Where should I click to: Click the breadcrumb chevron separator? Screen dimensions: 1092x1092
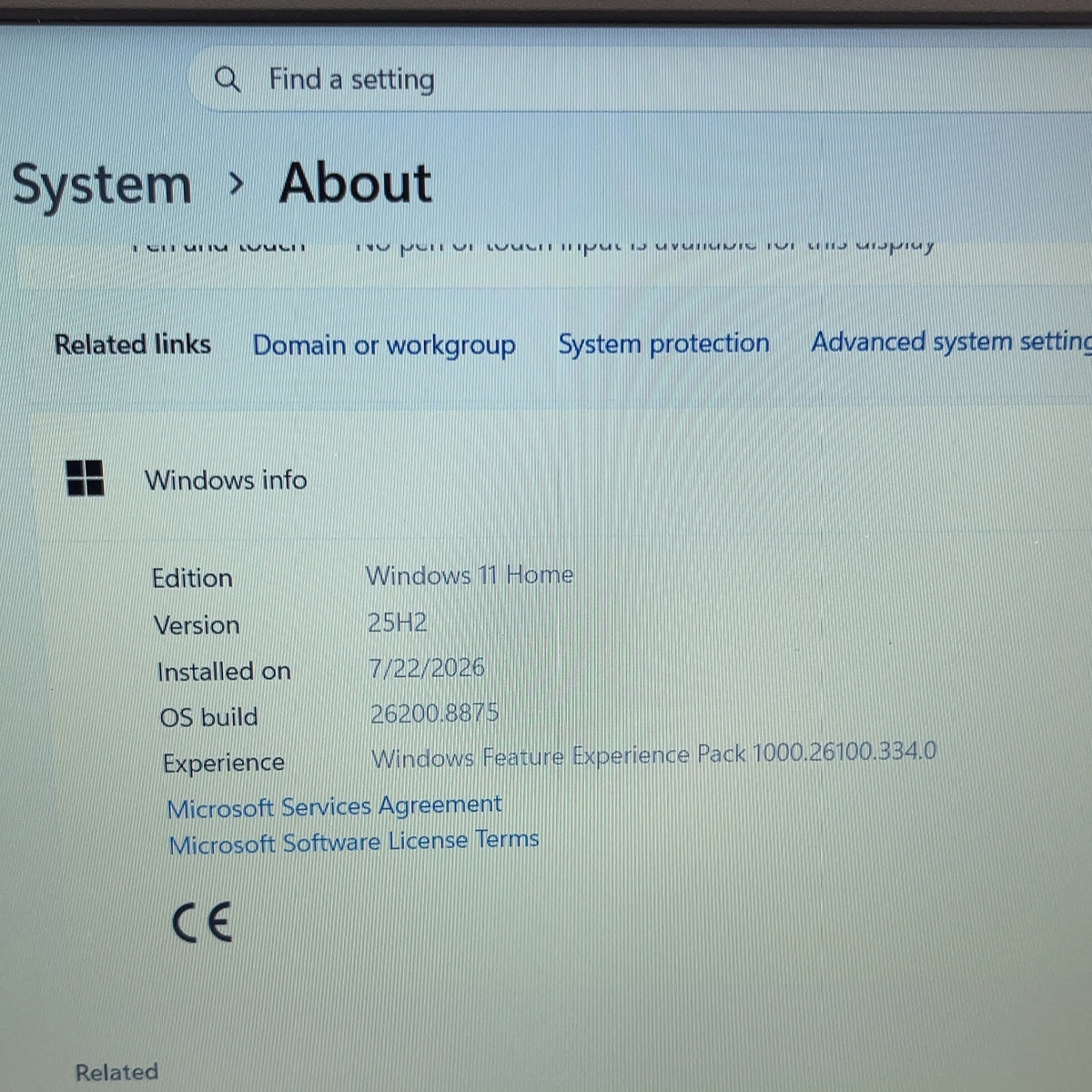(x=237, y=185)
